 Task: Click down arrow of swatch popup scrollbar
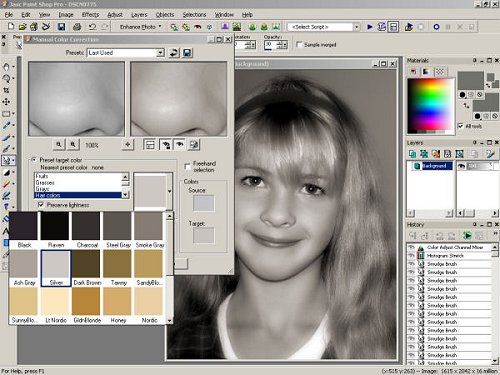click(170, 320)
